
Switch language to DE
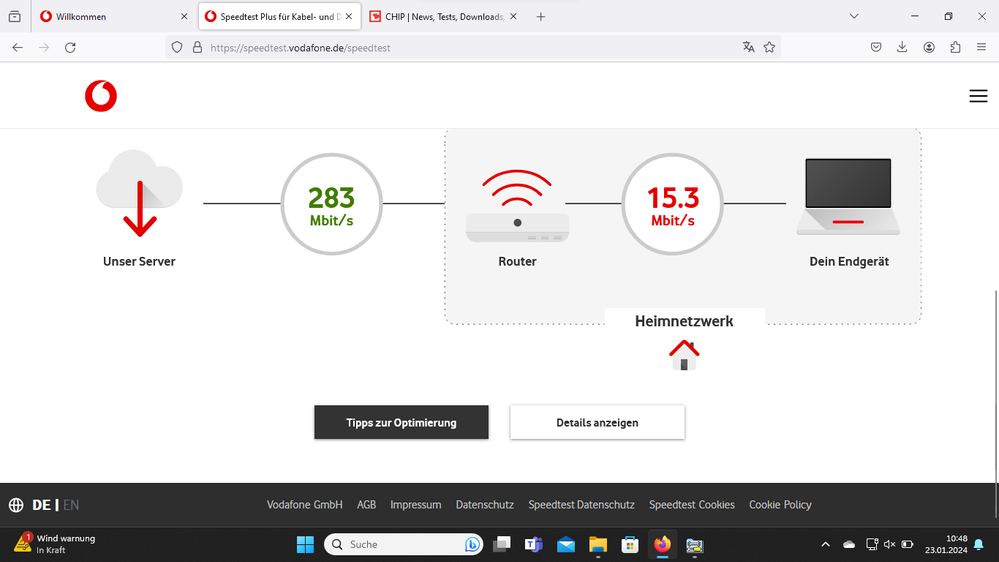pyautogui.click(x=41, y=505)
